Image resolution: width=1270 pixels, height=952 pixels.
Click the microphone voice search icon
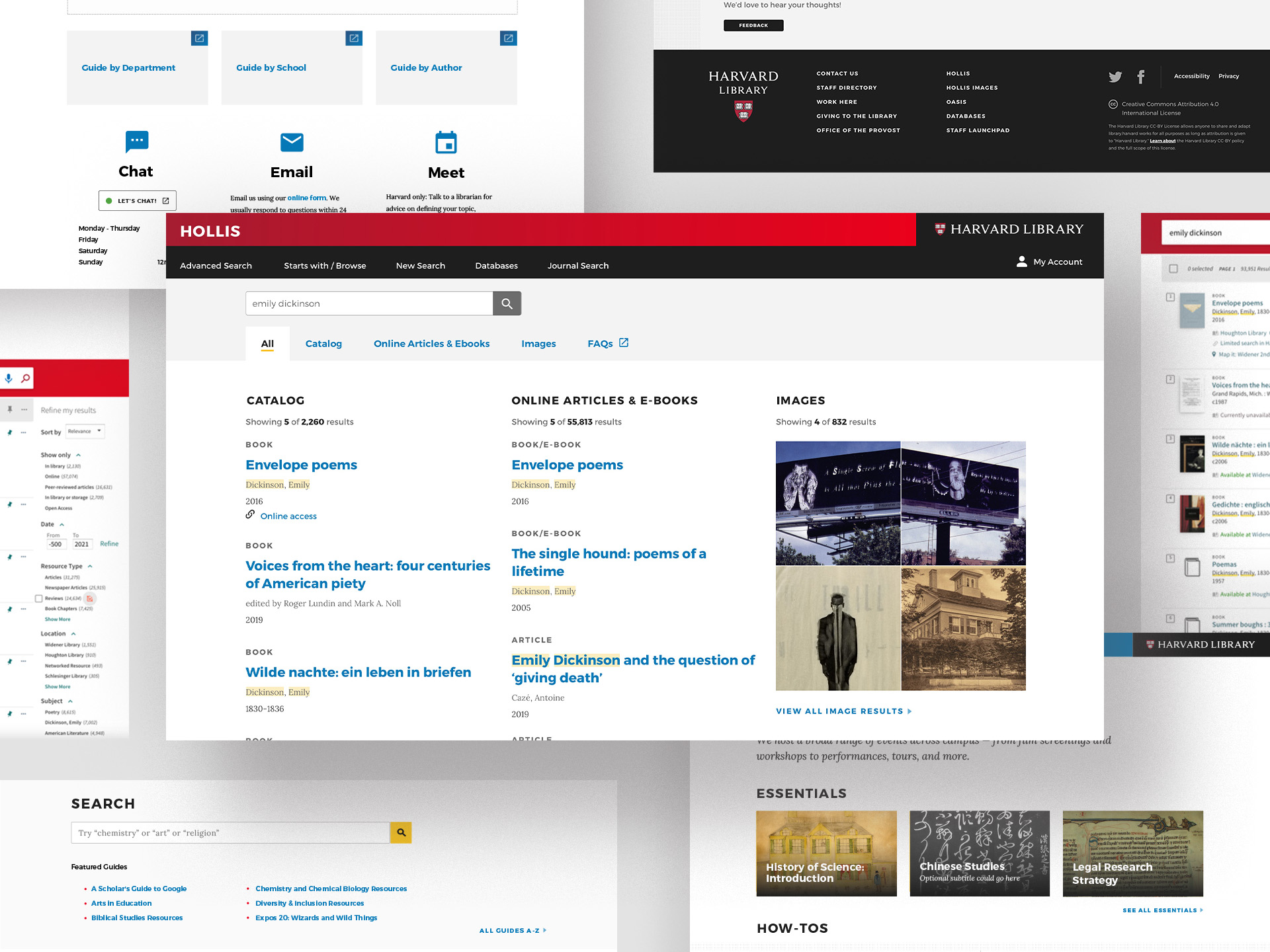click(x=9, y=378)
